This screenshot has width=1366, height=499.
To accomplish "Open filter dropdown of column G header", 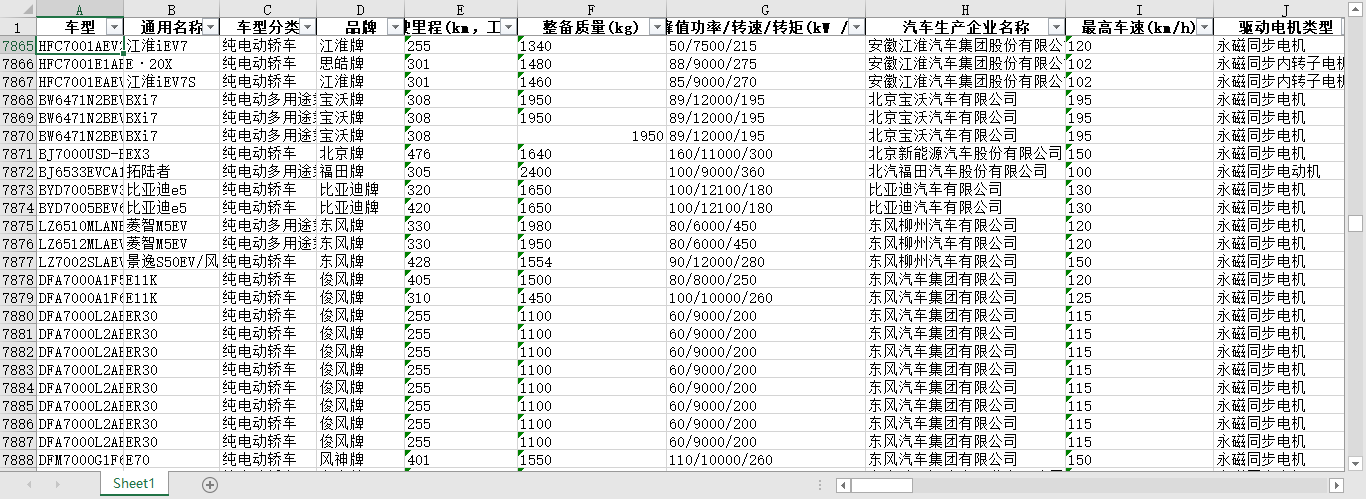I will [857, 27].
